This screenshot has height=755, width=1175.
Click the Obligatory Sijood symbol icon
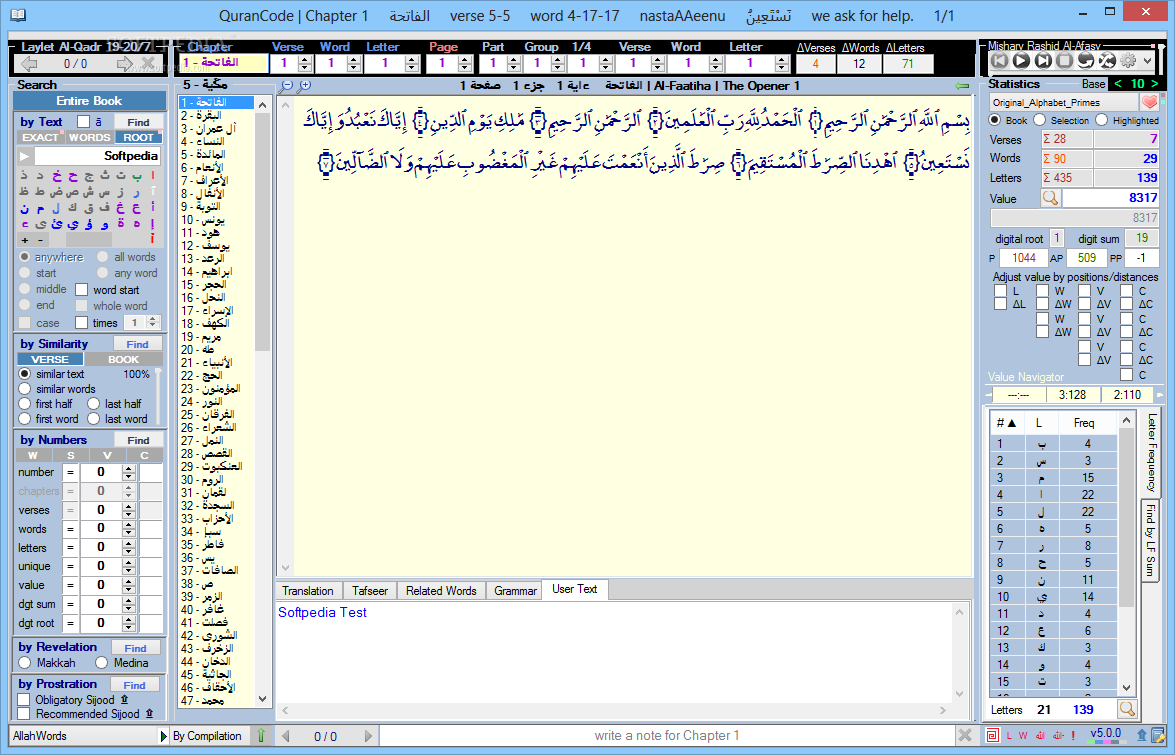tap(124, 700)
